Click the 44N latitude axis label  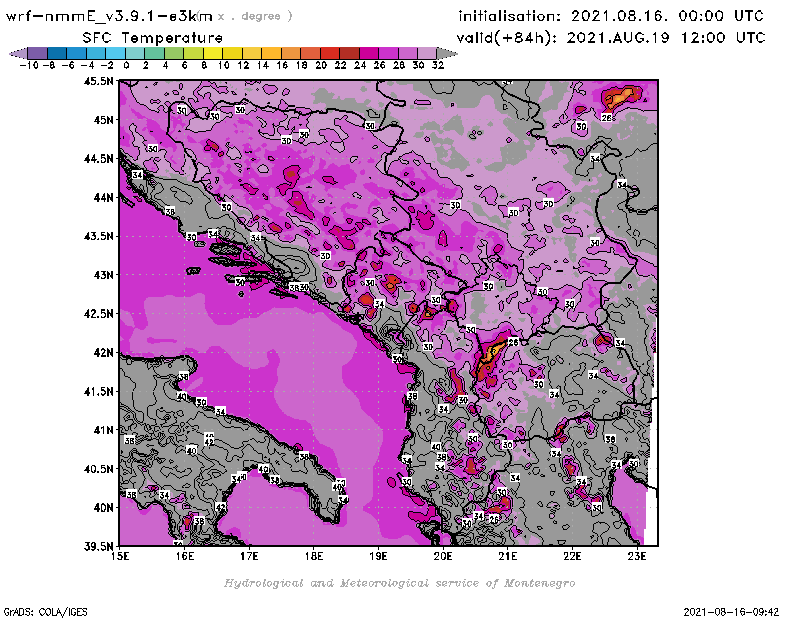point(103,197)
